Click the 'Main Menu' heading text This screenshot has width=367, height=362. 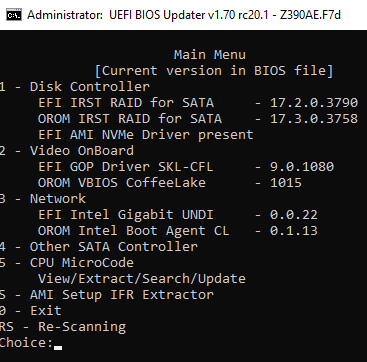point(210,55)
